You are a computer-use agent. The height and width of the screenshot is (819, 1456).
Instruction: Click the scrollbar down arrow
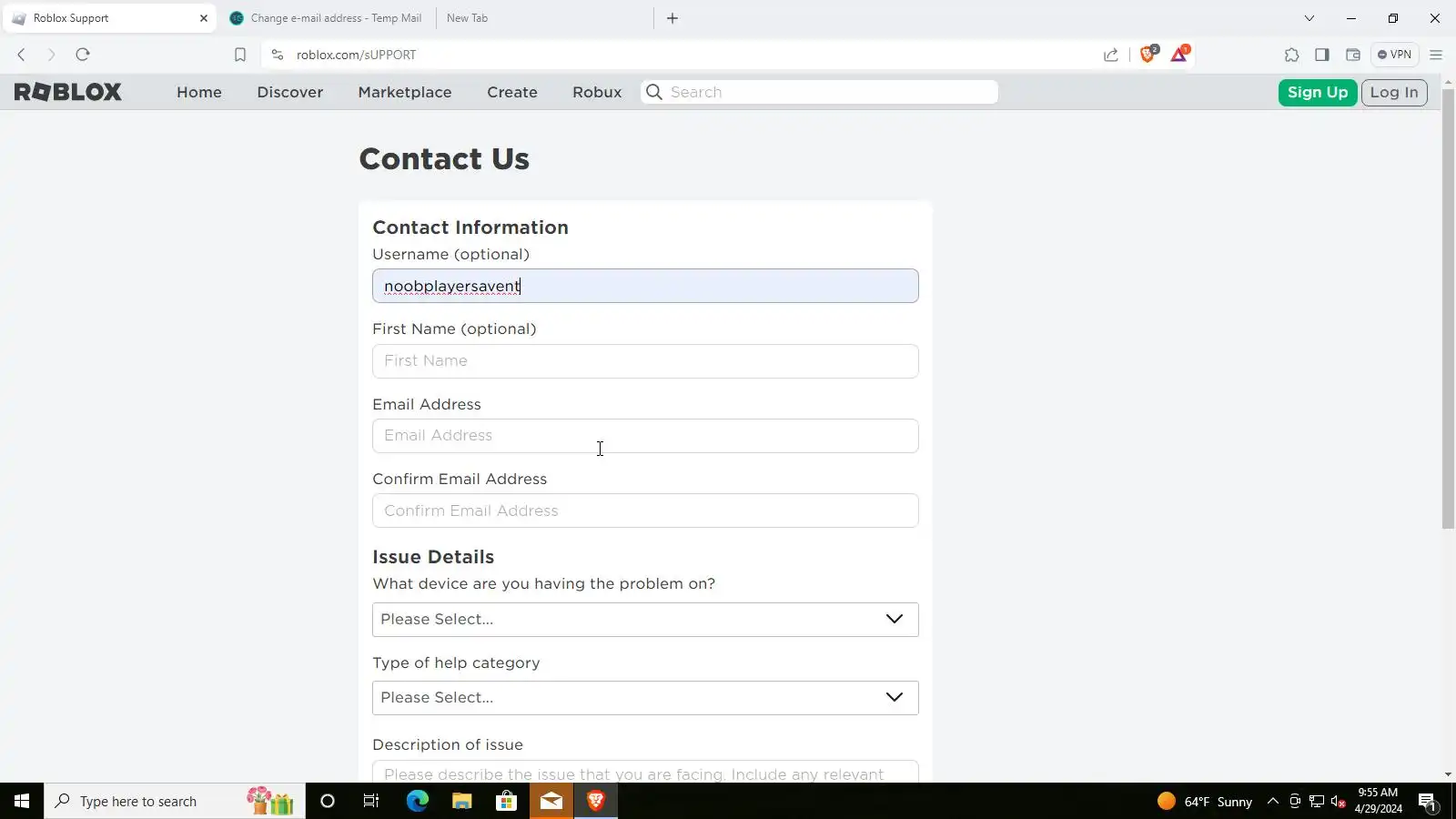(1448, 774)
